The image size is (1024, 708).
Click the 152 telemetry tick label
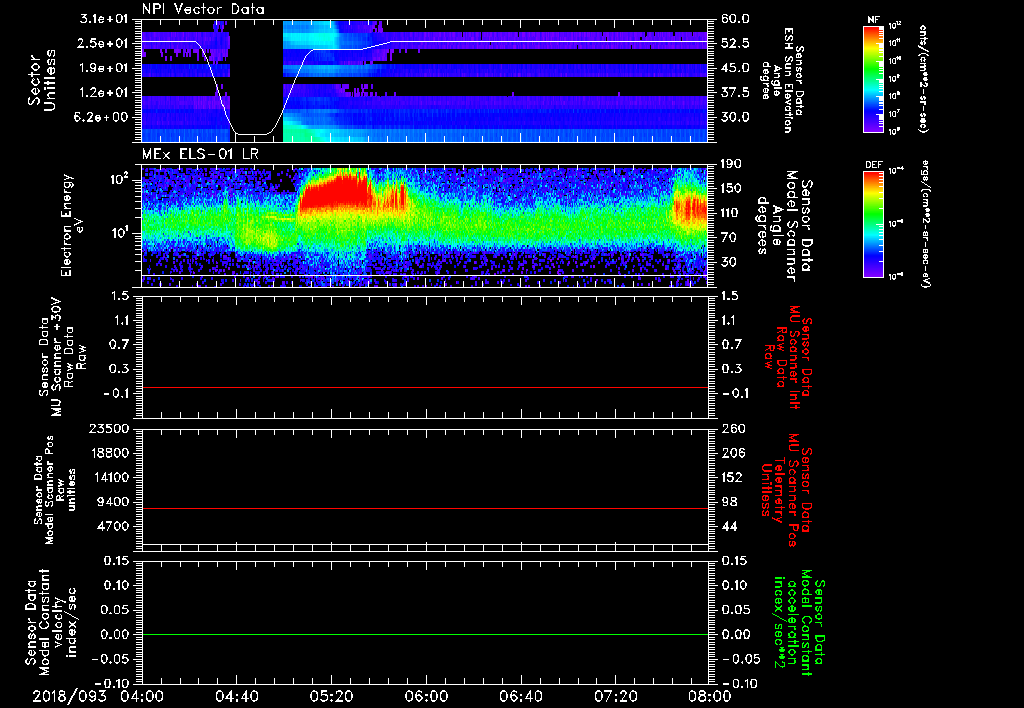(731, 477)
